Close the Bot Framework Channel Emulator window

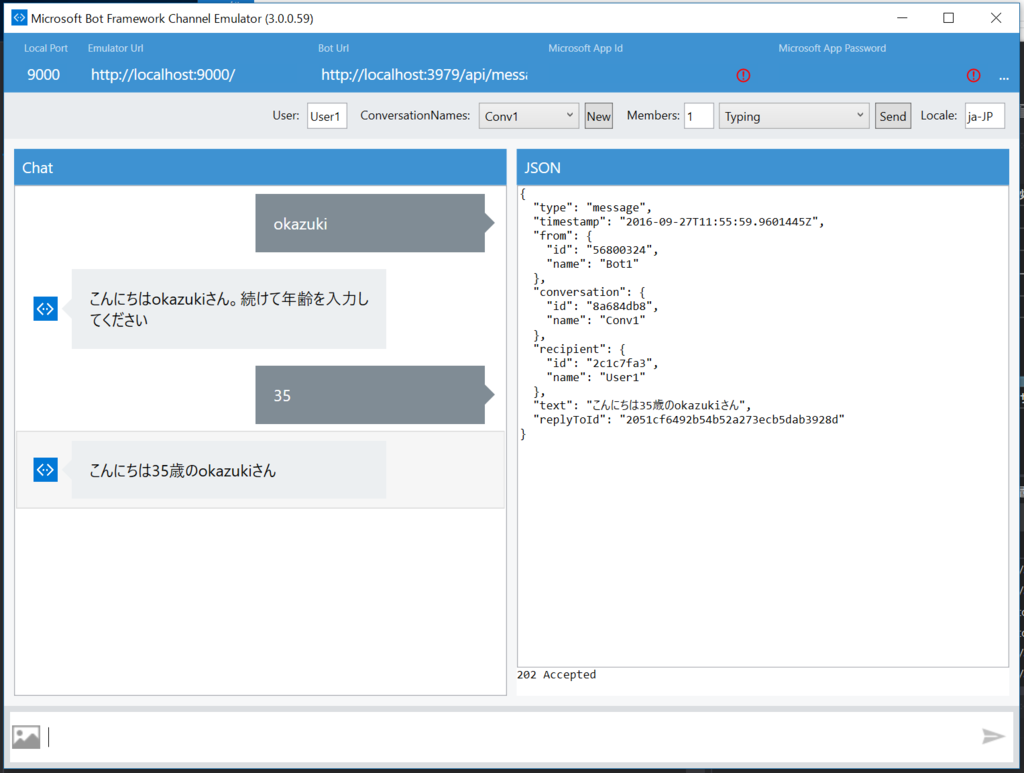(996, 18)
